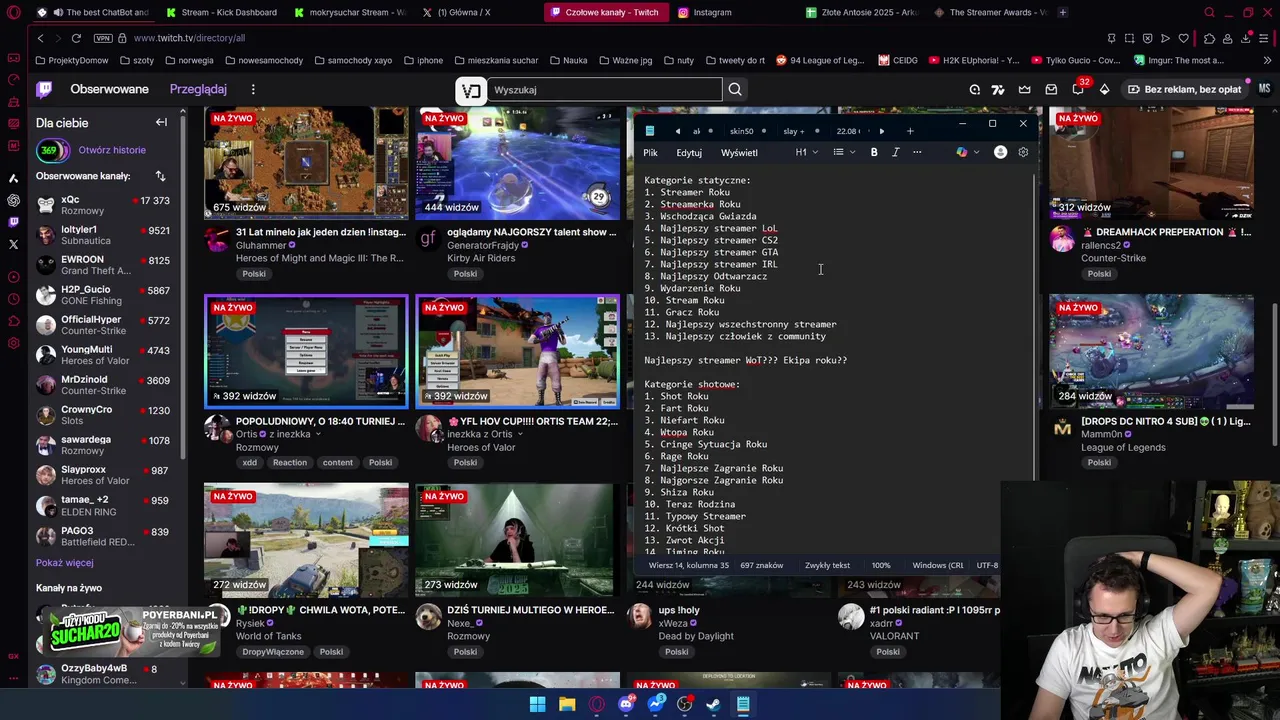Click the Twitch logo home icon
The height and width of the screenshot is (720, 1280).
coord(44,89)
